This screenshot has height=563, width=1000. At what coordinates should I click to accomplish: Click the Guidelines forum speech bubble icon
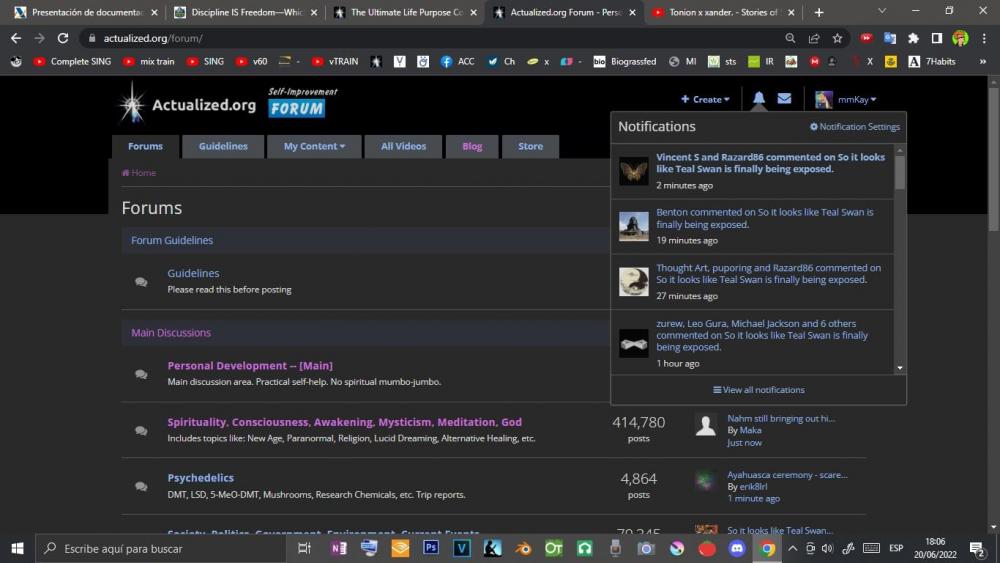[x=141, y=282]
